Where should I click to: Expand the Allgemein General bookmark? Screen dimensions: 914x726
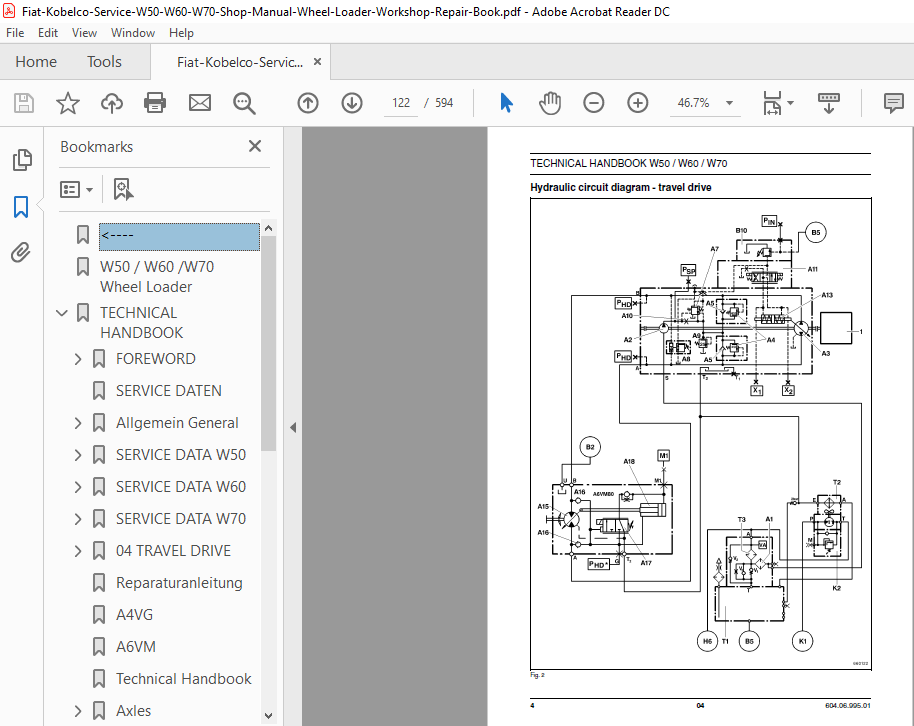78,423
